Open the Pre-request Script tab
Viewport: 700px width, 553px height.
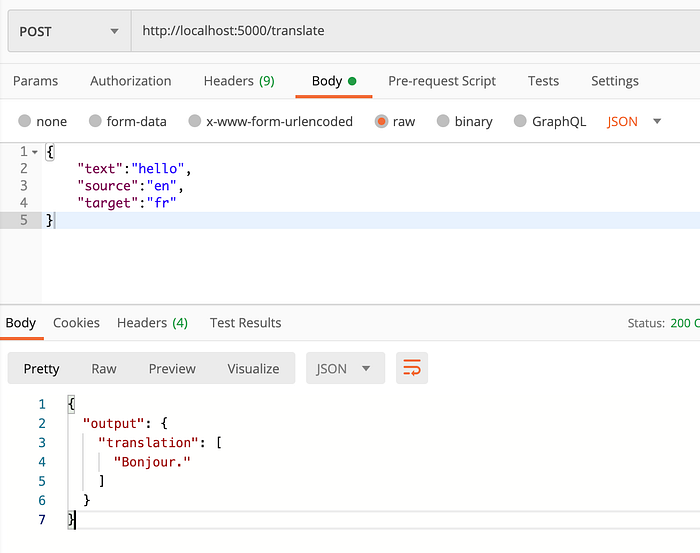pos(442,81)
